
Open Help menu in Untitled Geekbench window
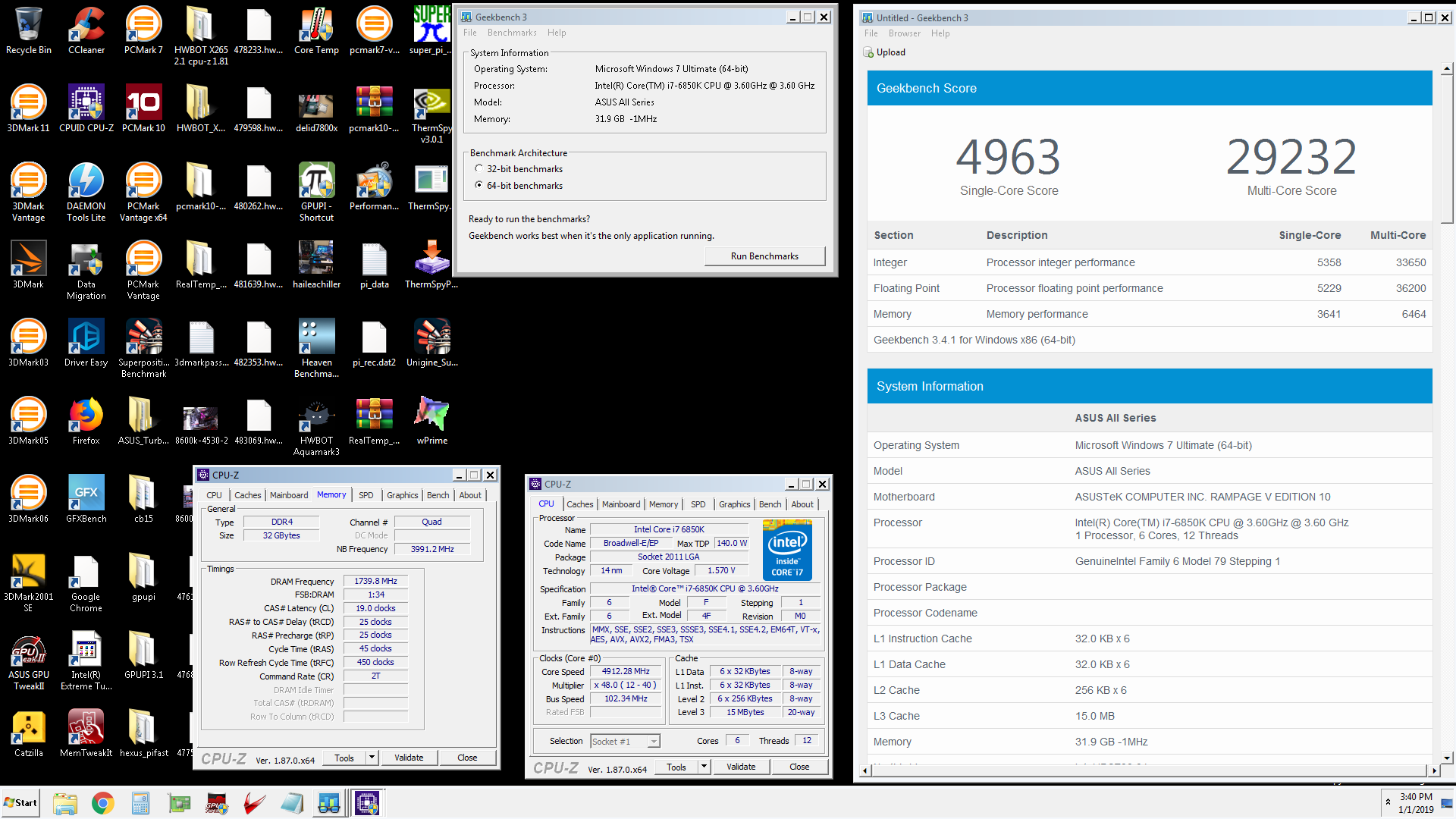(x=940, y=33)
